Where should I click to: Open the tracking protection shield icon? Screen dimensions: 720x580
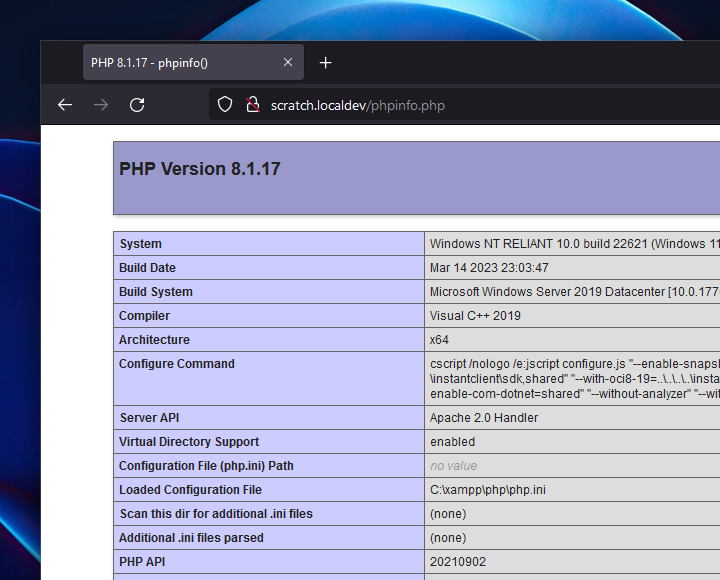pyautogui.click(x=225, y=105)
